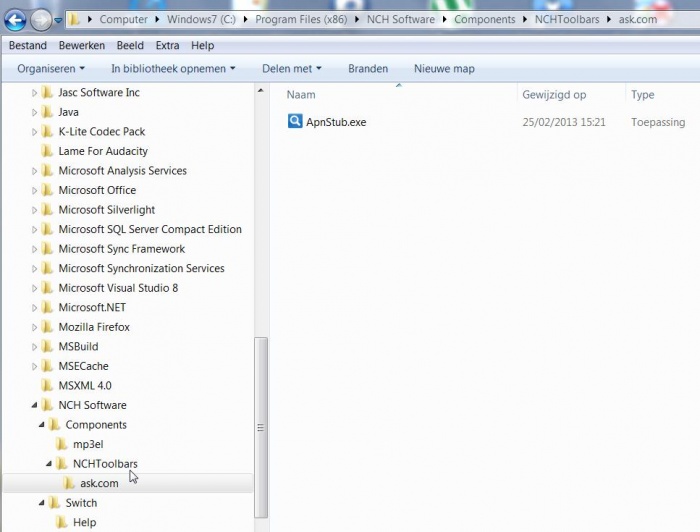Click the ApnStub.exe magnifier icon

(295, 121)
